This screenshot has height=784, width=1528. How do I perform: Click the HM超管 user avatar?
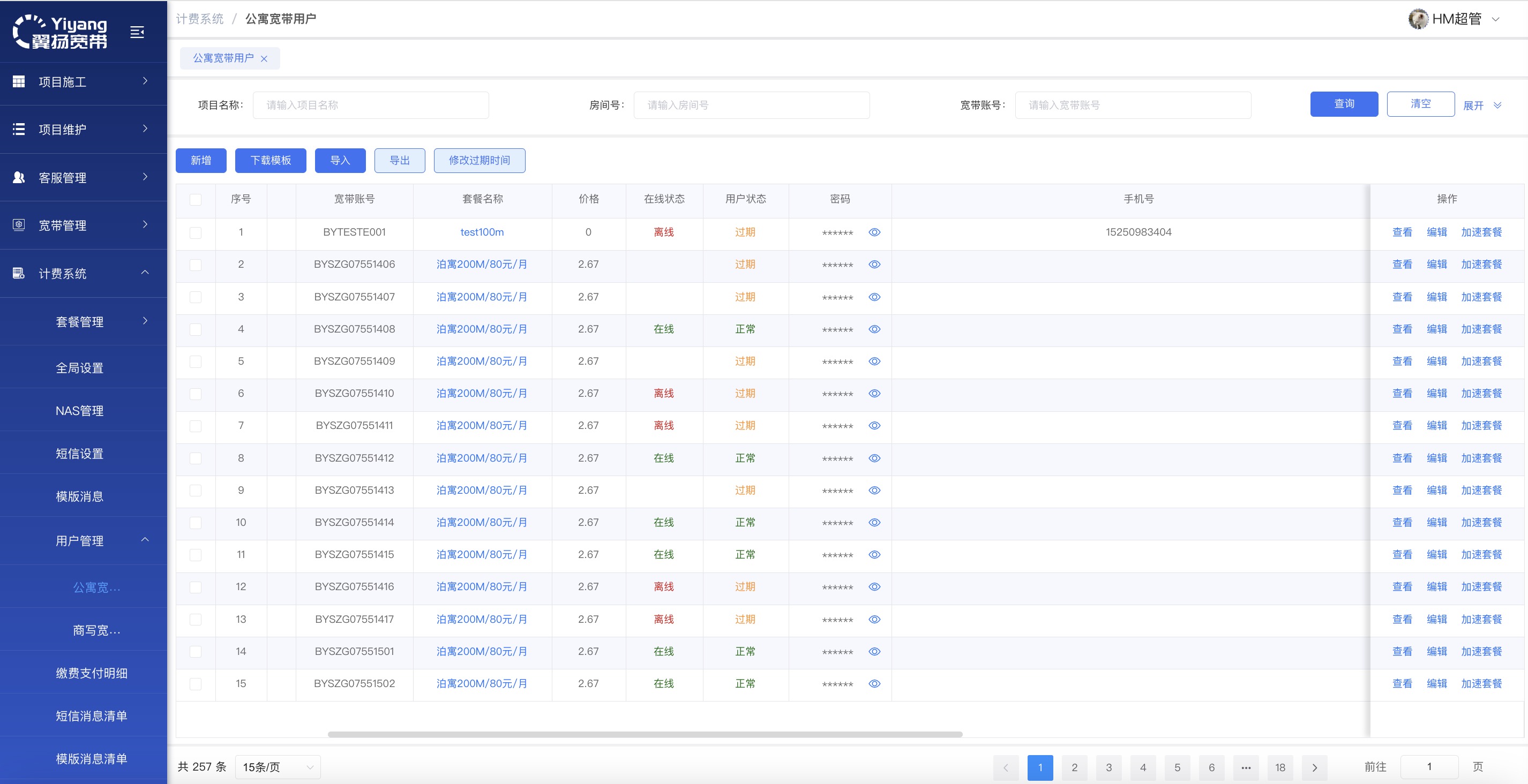pyautogui.click(x=1418, y=19)
